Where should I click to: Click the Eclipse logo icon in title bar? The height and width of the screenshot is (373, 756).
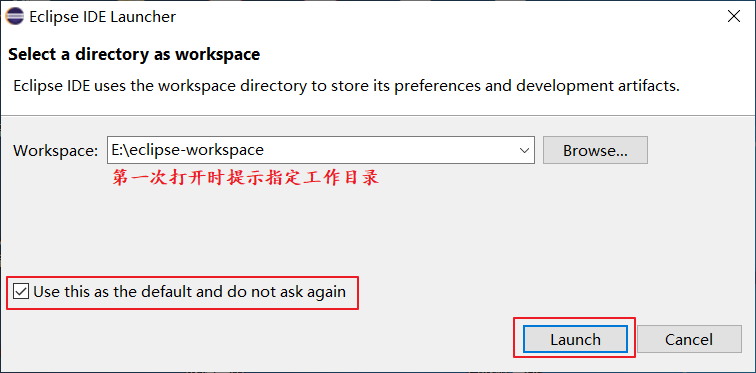click(x=15, y=16)
